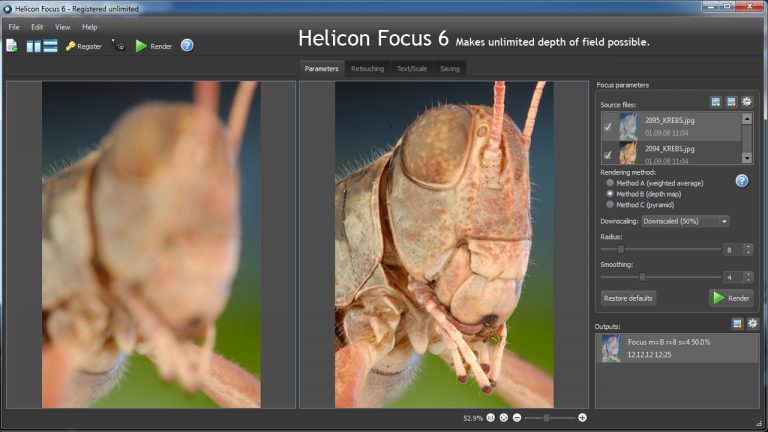Viewport: 768px width, 432px height.
Task: Open the outputs panel gear settings
Action: pyautogui.click(x=752, y=324)
